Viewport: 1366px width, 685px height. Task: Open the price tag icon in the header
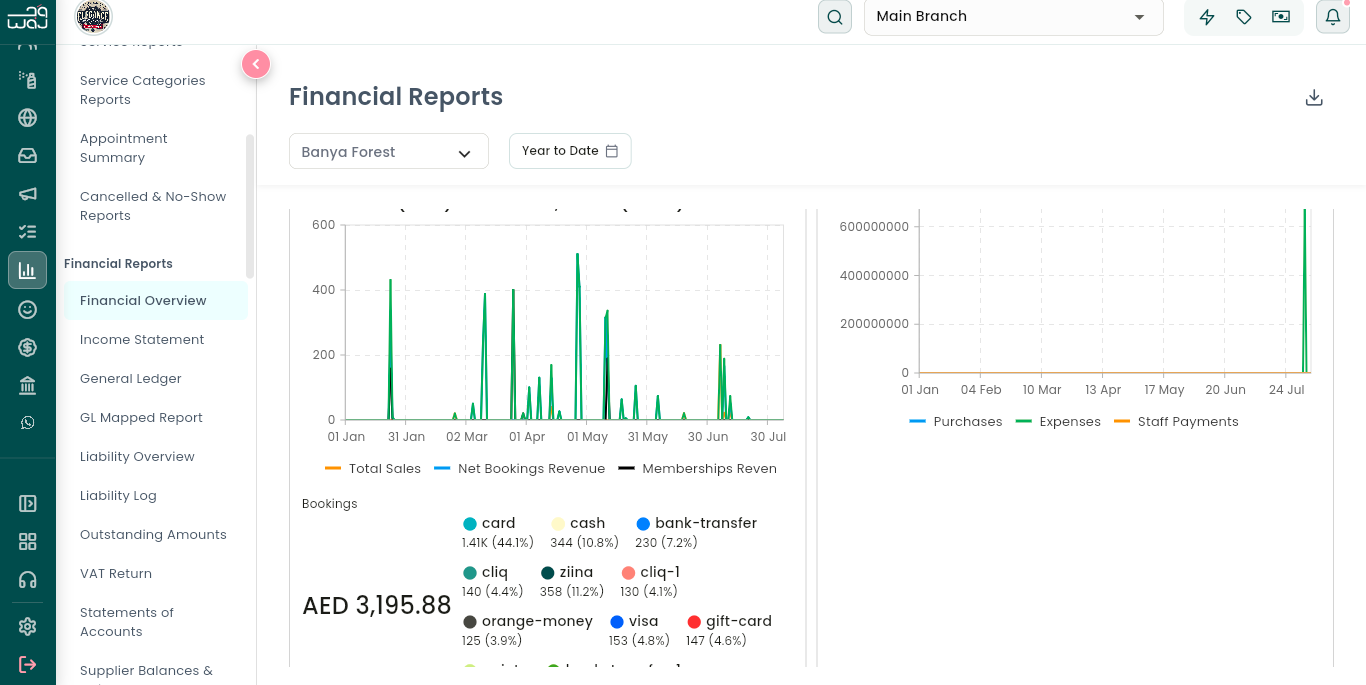pyautogui.click(x=1244, y=17)
